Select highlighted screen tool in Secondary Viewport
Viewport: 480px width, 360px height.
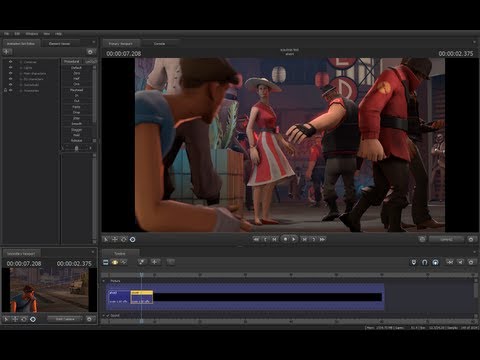pyautogui.click(x=33, y=319)
